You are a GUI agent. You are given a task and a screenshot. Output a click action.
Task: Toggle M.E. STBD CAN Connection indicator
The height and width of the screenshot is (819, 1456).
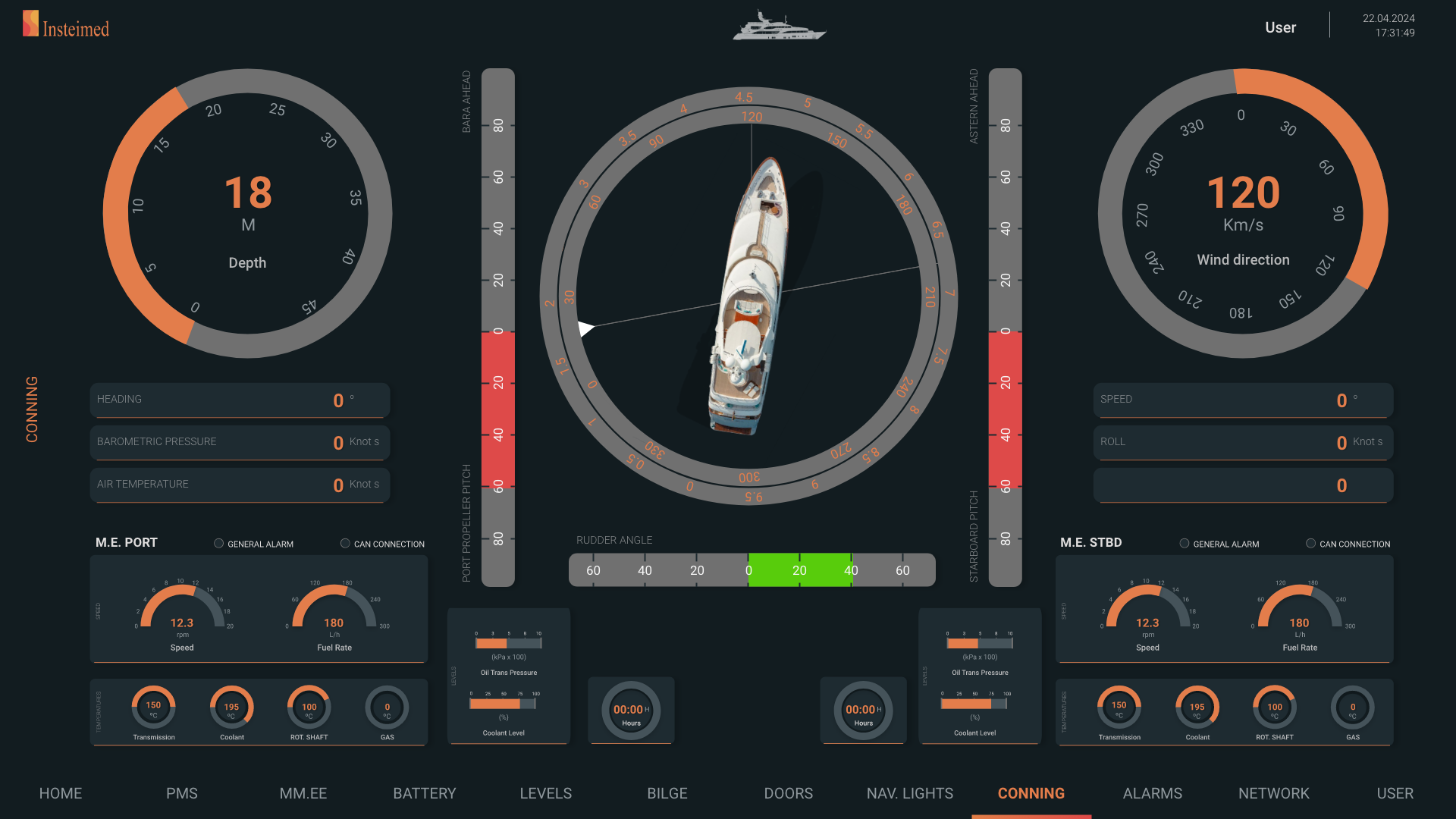pyautogui.click(x=1310, y=544)
